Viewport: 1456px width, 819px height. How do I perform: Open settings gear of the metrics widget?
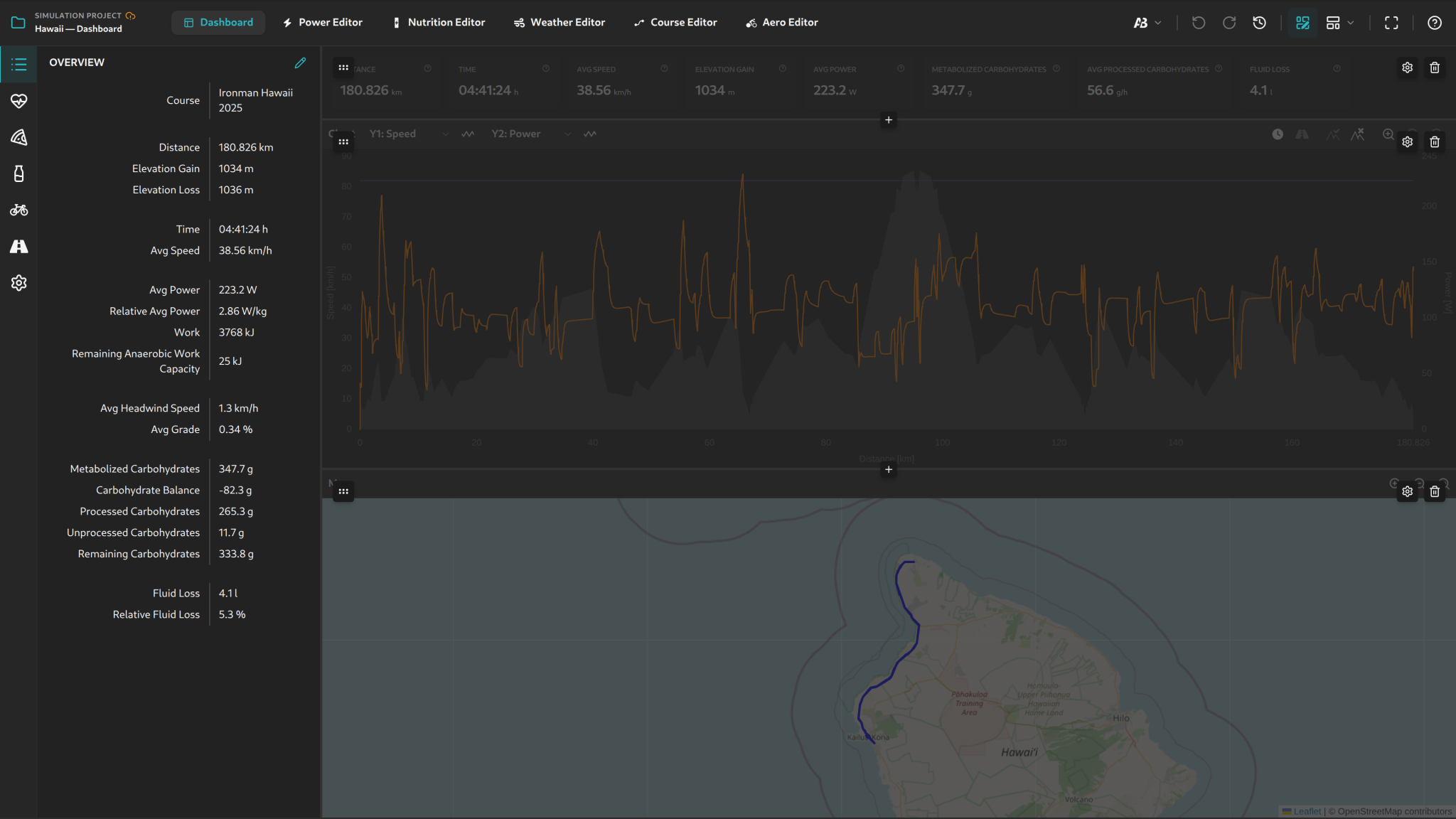pyautogui.click(x=1407, y=68)
